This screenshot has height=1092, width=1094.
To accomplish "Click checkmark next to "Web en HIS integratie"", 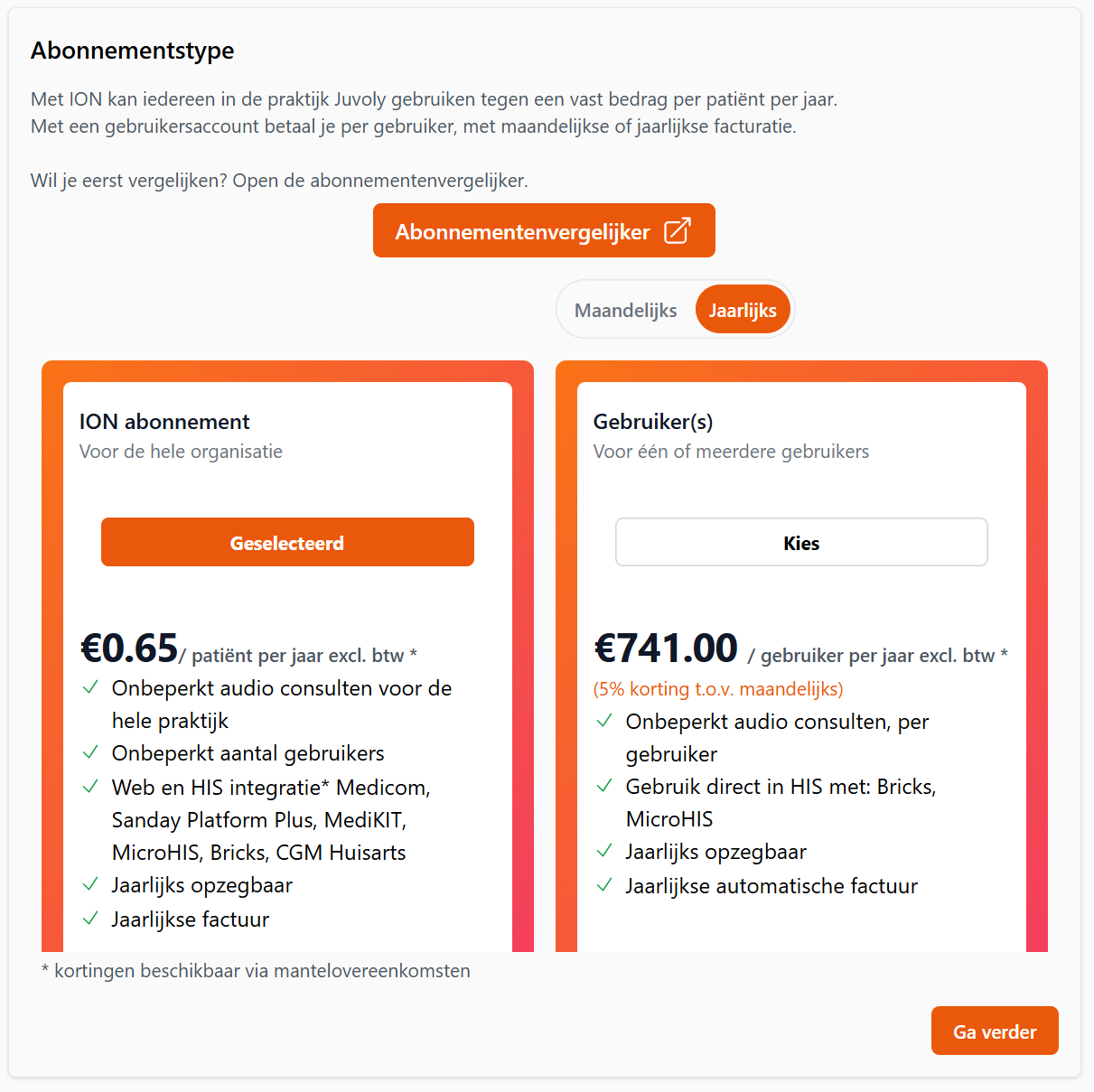I will 90,787.
